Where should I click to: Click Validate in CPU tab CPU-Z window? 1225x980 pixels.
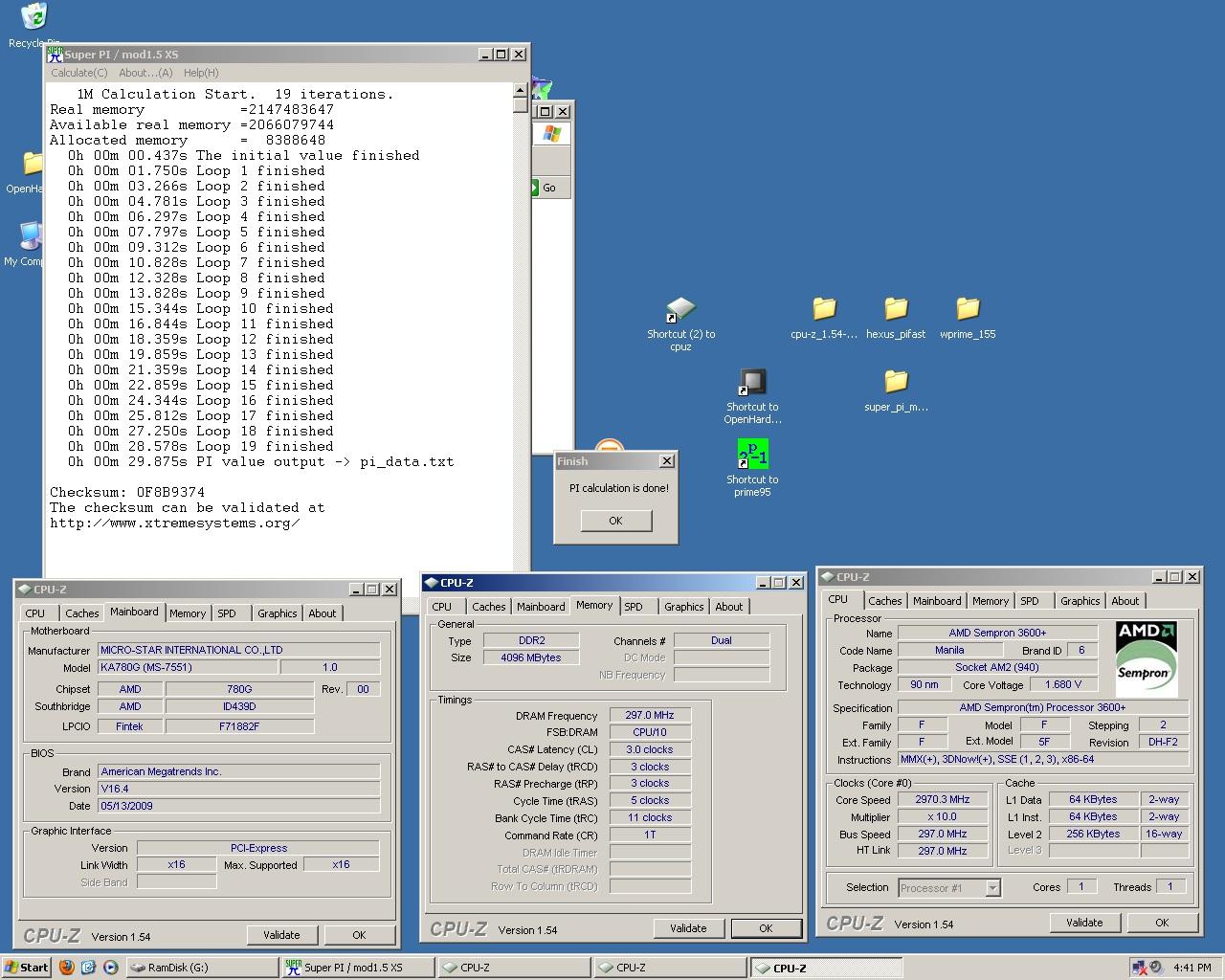point(1084,923)
